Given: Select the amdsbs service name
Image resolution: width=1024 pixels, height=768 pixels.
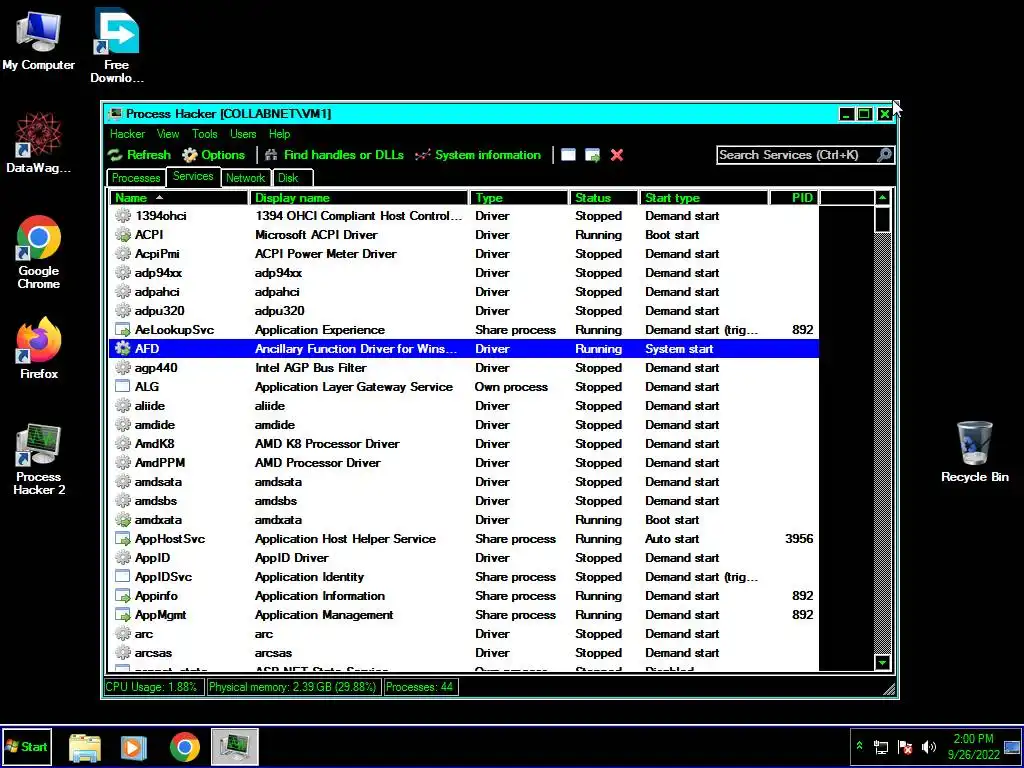Looking at the screenshot, I should point(155,501).
